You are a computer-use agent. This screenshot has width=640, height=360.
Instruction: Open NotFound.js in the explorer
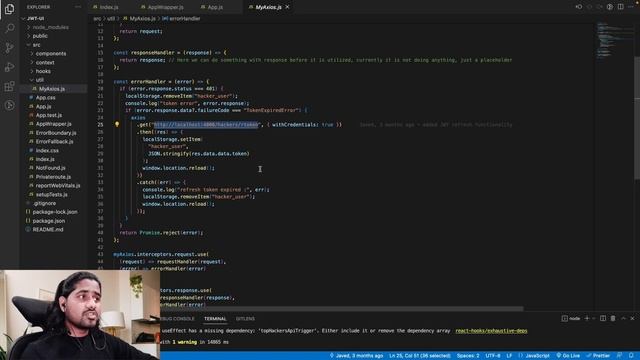click(x=50, y=168)
